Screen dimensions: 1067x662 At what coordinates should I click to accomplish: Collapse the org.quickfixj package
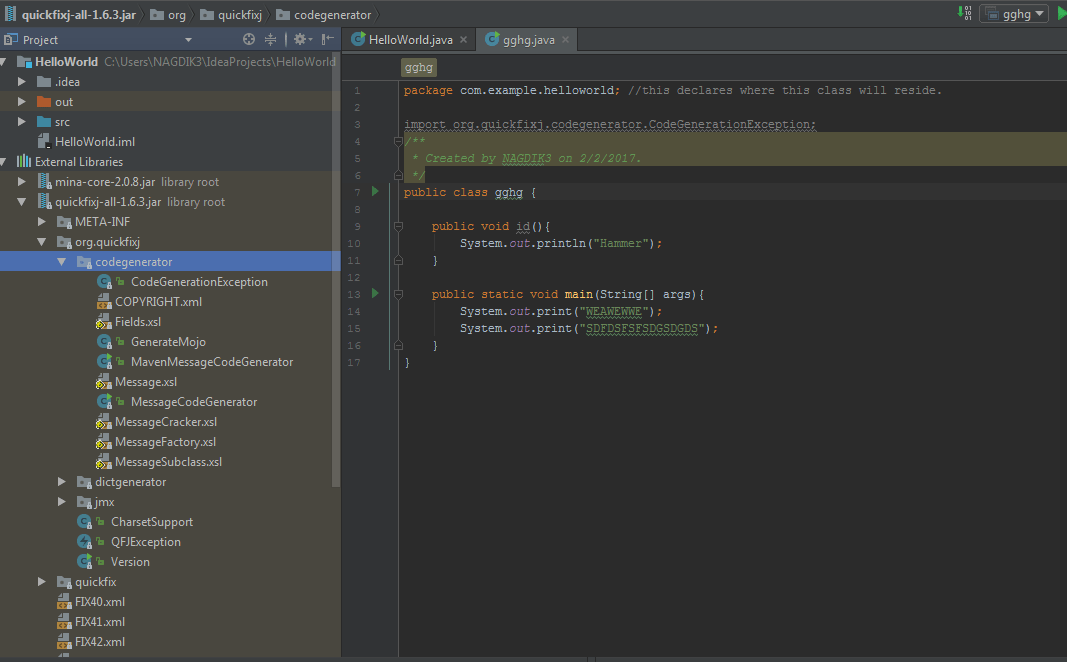42,242
